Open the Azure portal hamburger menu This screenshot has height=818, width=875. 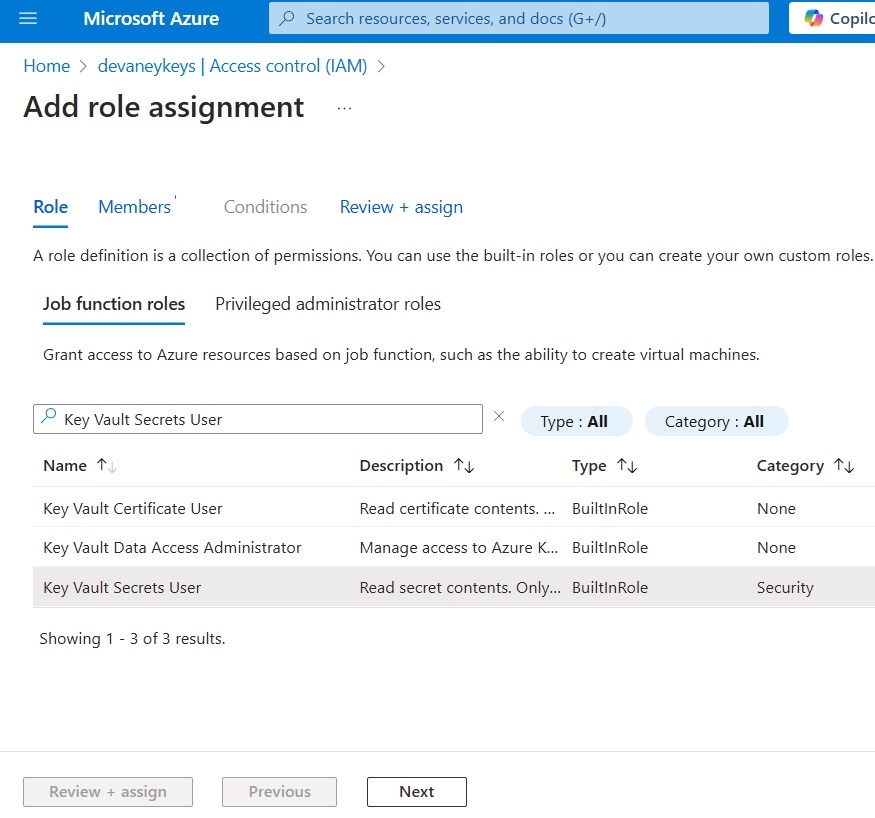(x=28, y=18)
